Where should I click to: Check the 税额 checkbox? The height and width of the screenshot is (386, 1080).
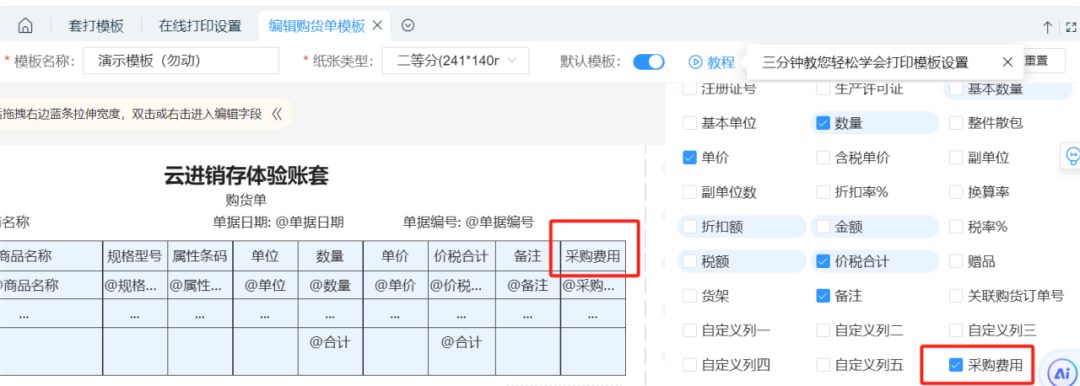tap(689, 262)
